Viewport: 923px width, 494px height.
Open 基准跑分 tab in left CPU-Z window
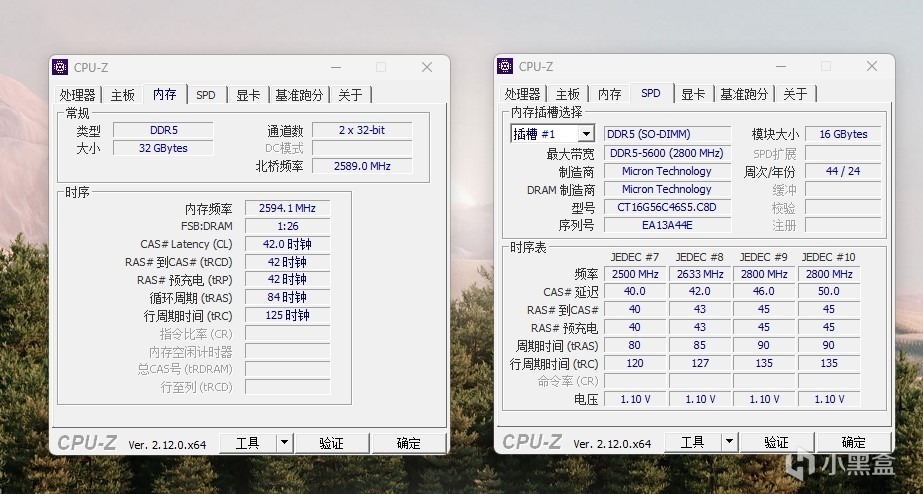300,95
